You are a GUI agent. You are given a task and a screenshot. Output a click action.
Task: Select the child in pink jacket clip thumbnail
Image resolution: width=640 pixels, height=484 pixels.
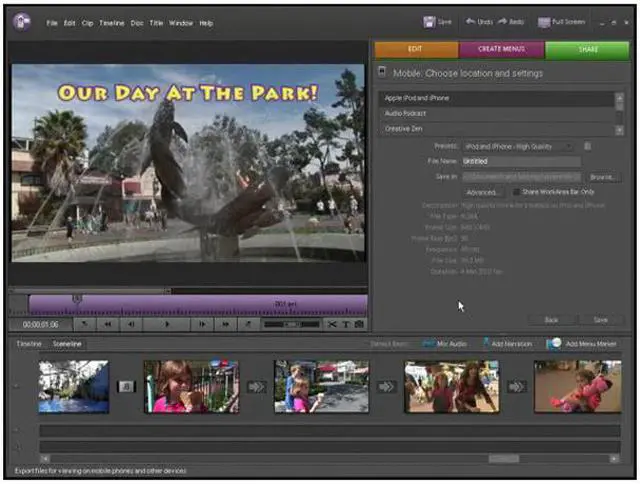coord(578,386)
